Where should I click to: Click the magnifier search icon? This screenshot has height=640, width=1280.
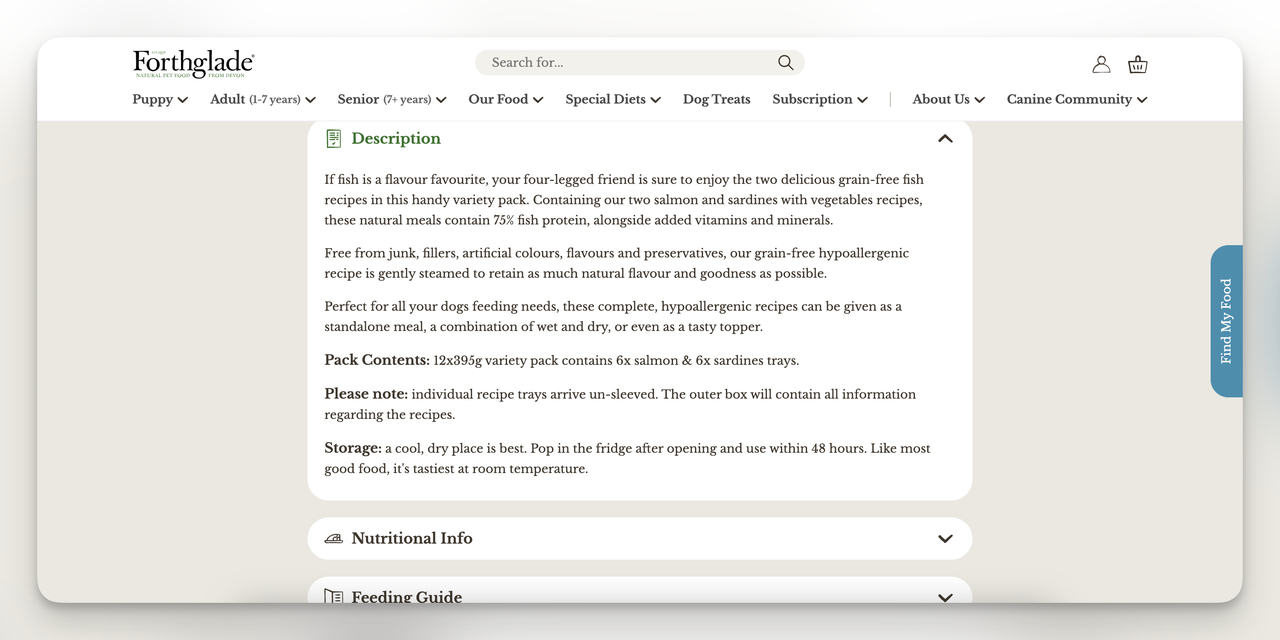point(786,62)
